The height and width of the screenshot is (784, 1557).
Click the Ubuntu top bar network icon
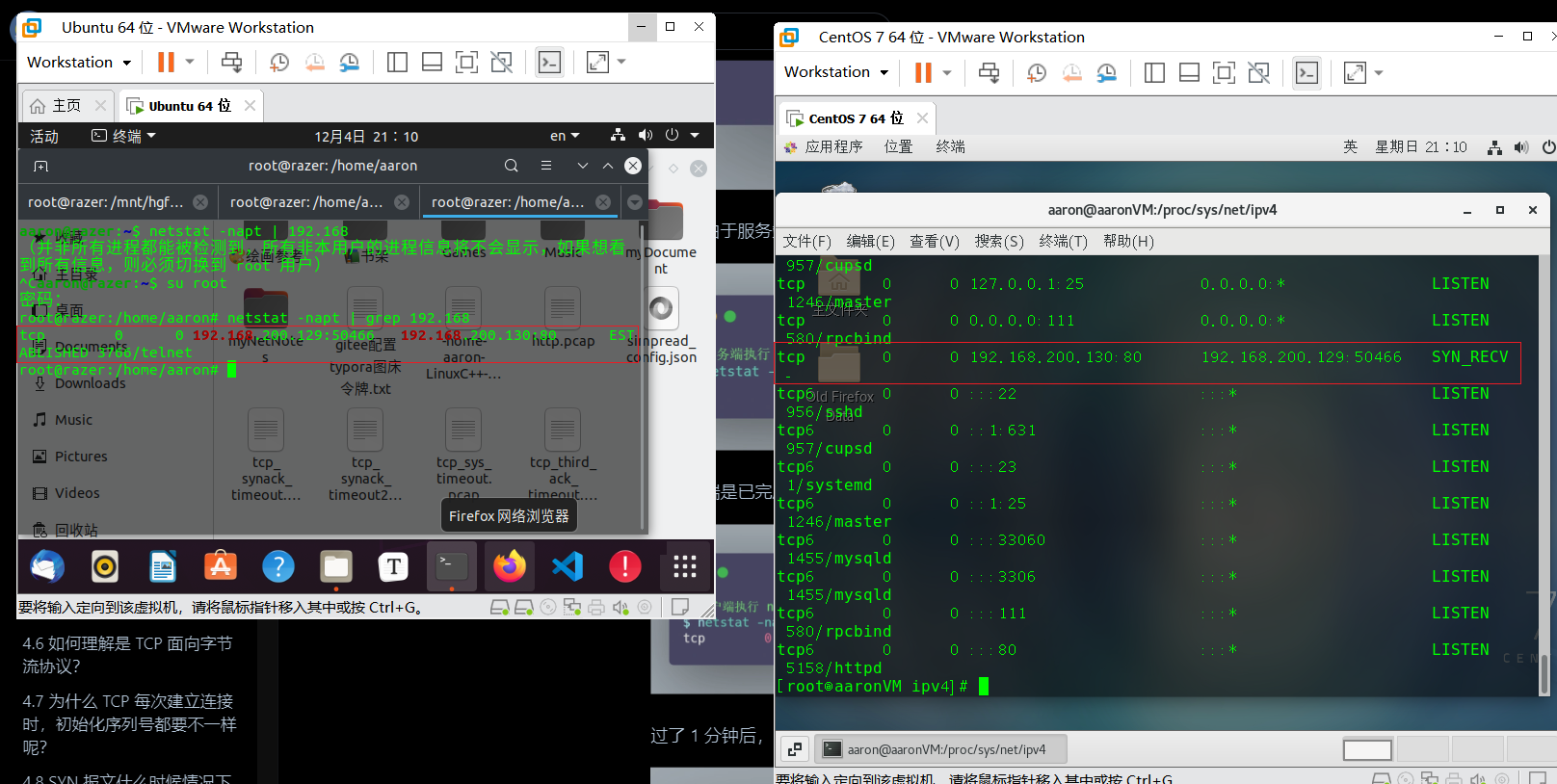point(619,136)
